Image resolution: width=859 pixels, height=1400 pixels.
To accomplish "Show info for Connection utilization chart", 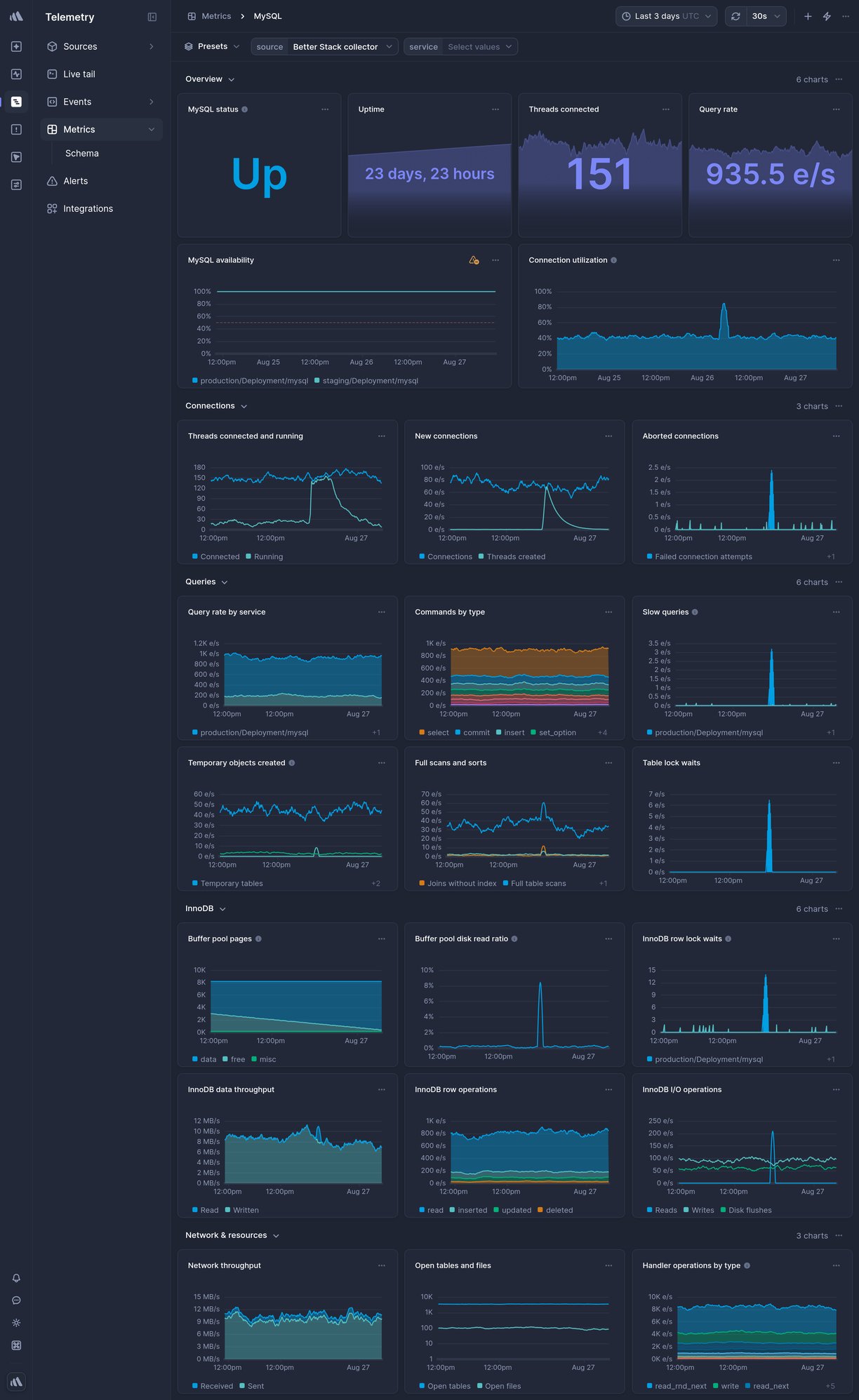I will [614, 260].
